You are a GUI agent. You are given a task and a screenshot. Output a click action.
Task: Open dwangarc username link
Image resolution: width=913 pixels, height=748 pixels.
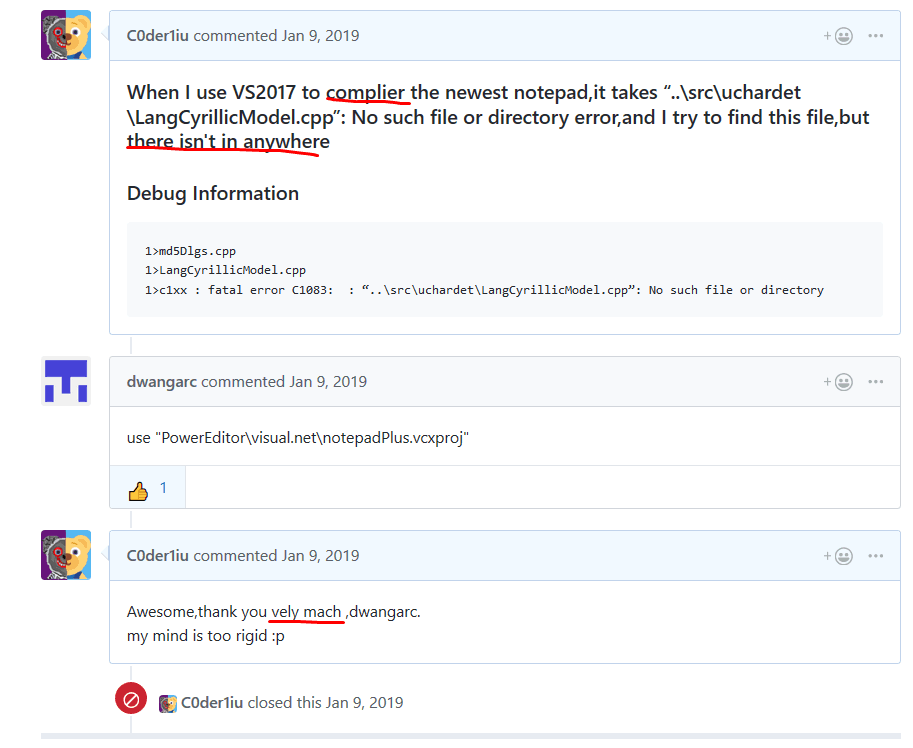pyautogui.click(x=162, y=382)
